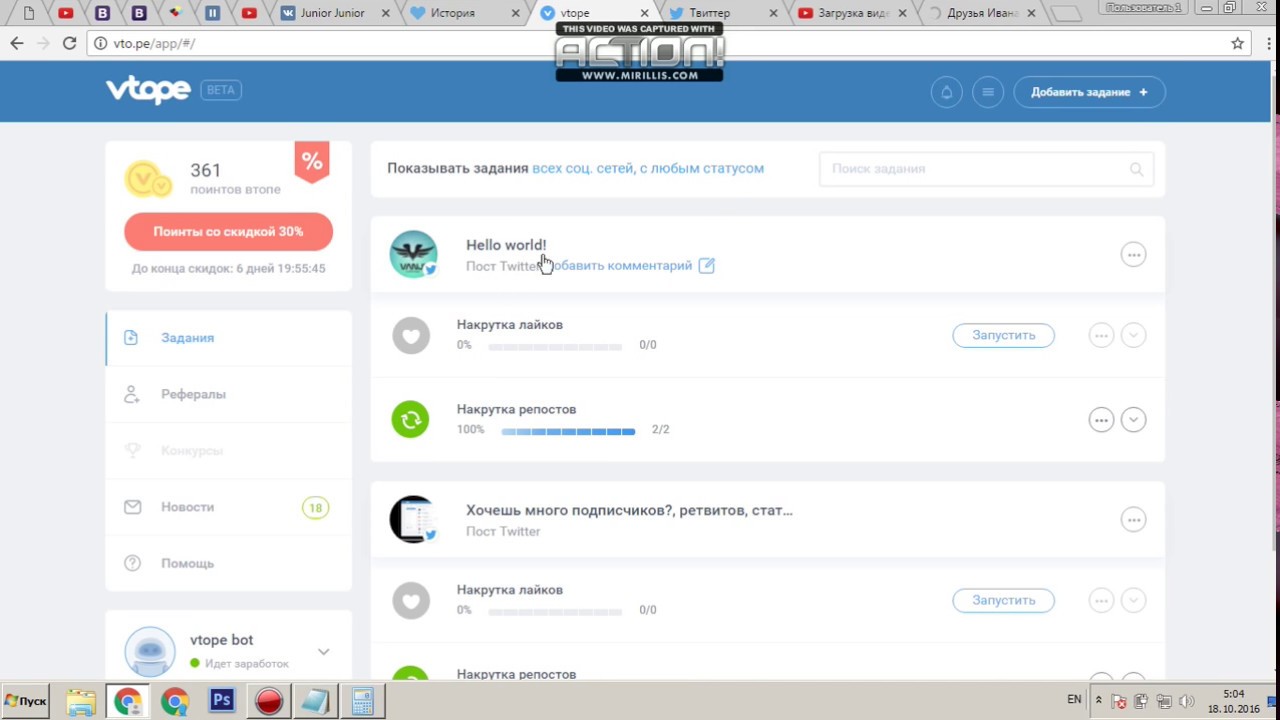Click the vtope bot avatar
1280x720 pixels.
pos(150,651)
